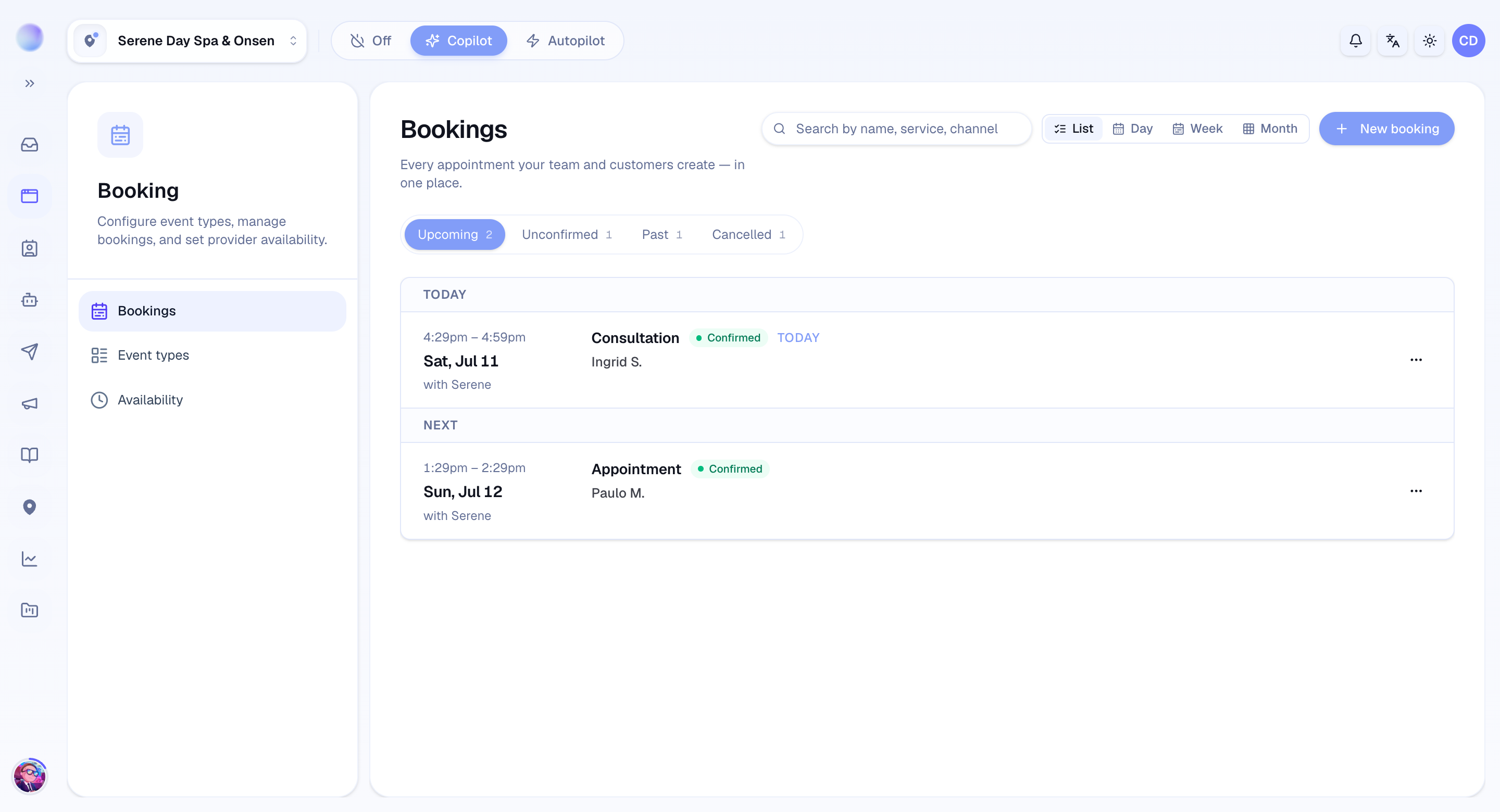Switch AI mode to Off
The width and height of the screenshot is (1500, 812).
point(370,41)
